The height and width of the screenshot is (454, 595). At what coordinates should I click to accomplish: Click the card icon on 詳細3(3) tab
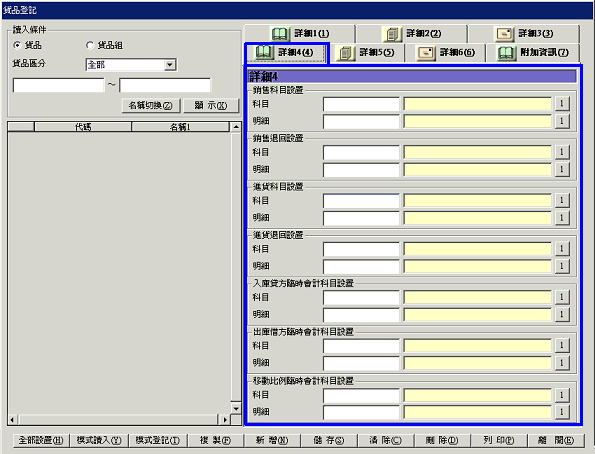[505, 34]
